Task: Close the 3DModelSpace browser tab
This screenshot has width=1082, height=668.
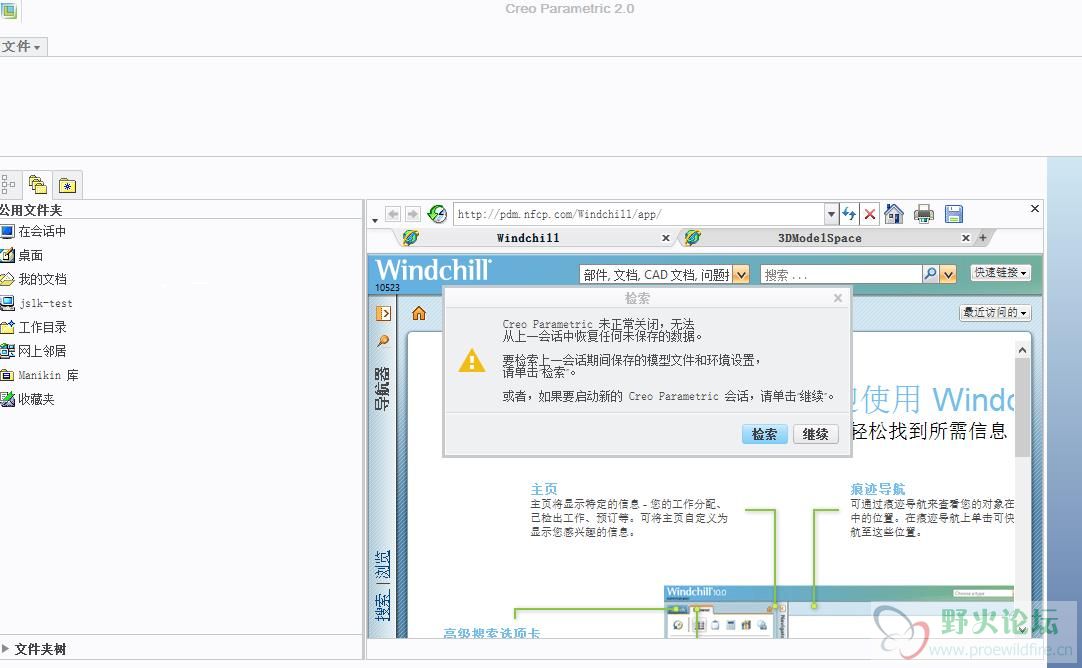Action: 965,238
